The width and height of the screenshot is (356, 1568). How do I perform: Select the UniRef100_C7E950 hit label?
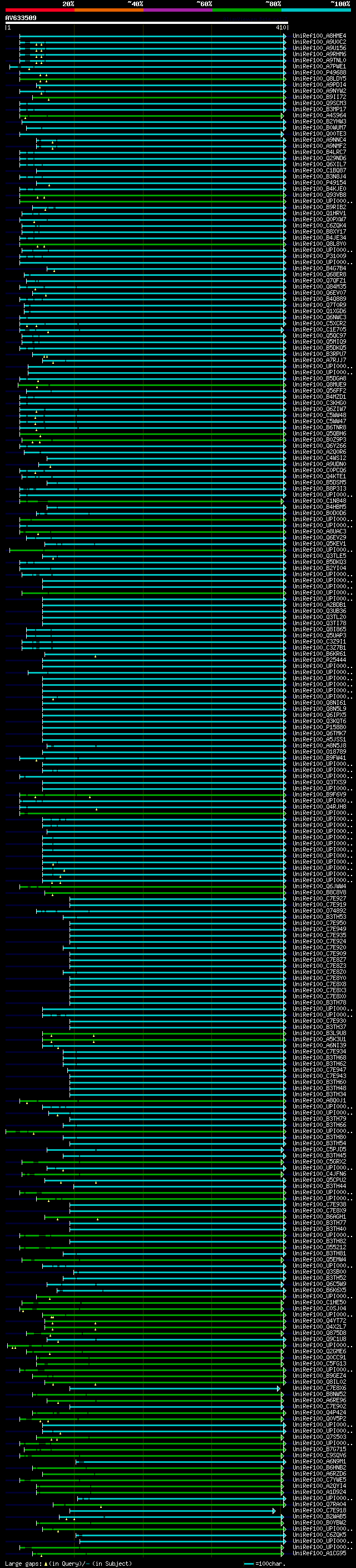[319, 923]
